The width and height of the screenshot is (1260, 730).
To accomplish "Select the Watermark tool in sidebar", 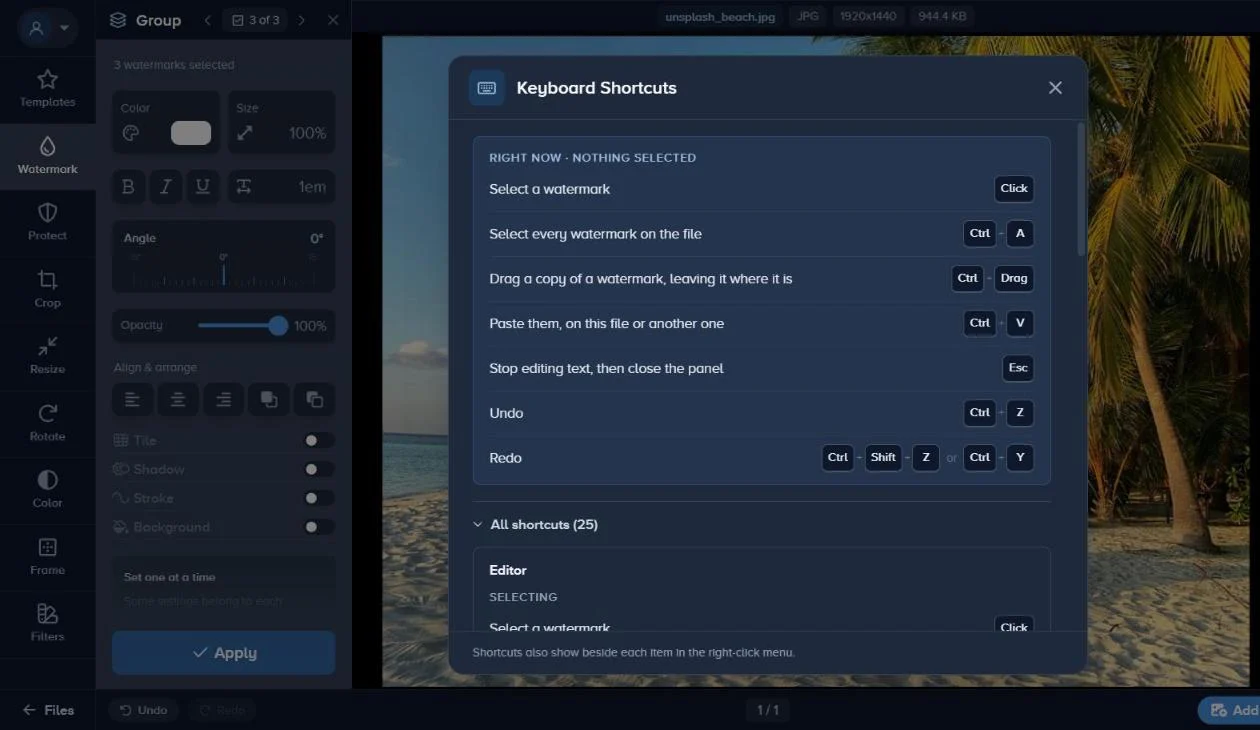I will (x=47, y=156).
